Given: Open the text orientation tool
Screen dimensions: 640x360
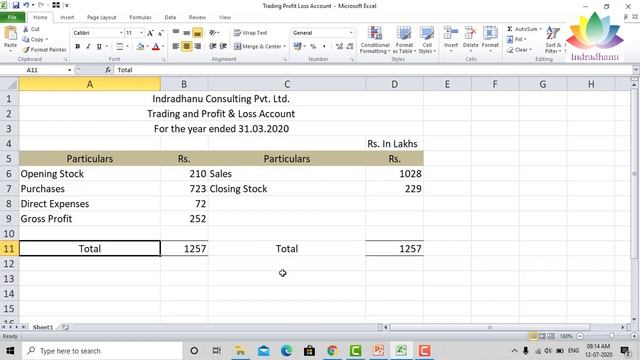Looking at the screenshot, I should pos(214,33).
